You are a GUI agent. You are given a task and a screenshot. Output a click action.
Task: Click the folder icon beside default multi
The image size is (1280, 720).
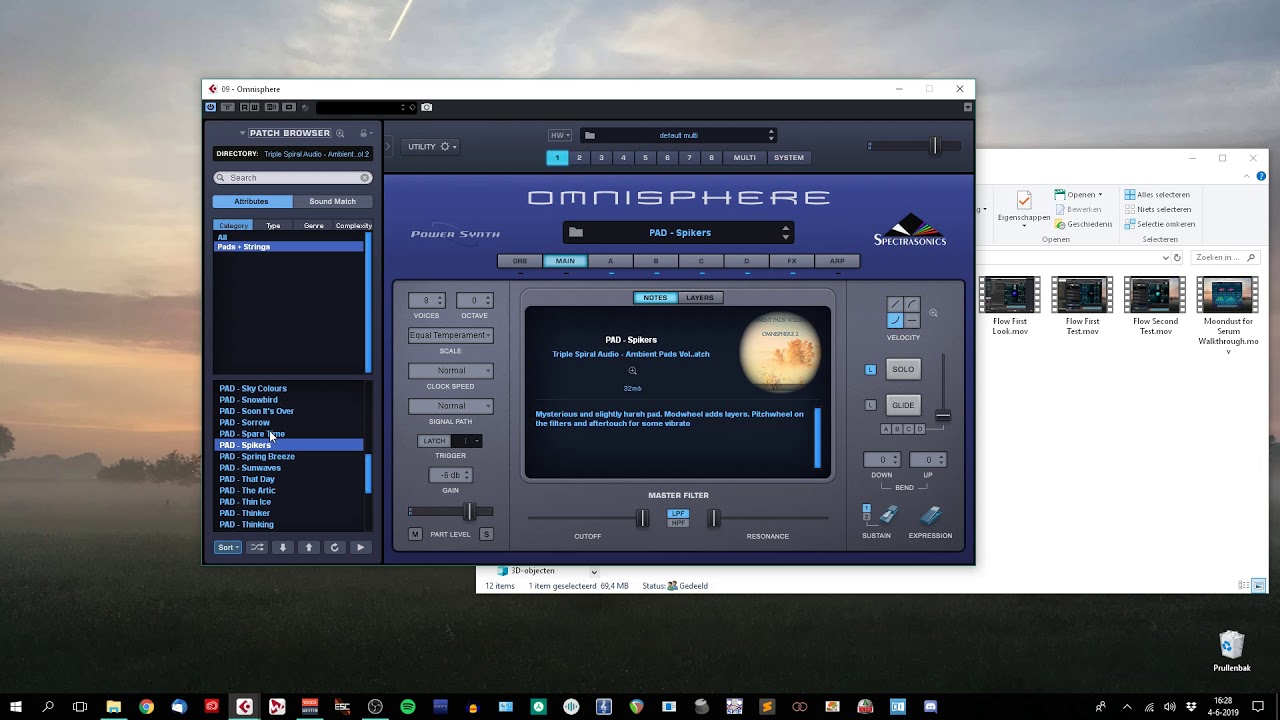coord(590,135)
